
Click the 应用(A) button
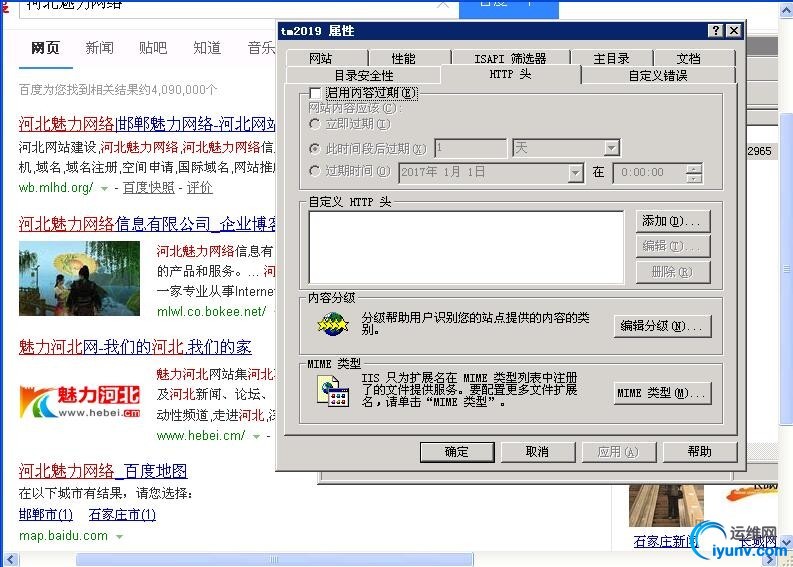click(619, 452)
